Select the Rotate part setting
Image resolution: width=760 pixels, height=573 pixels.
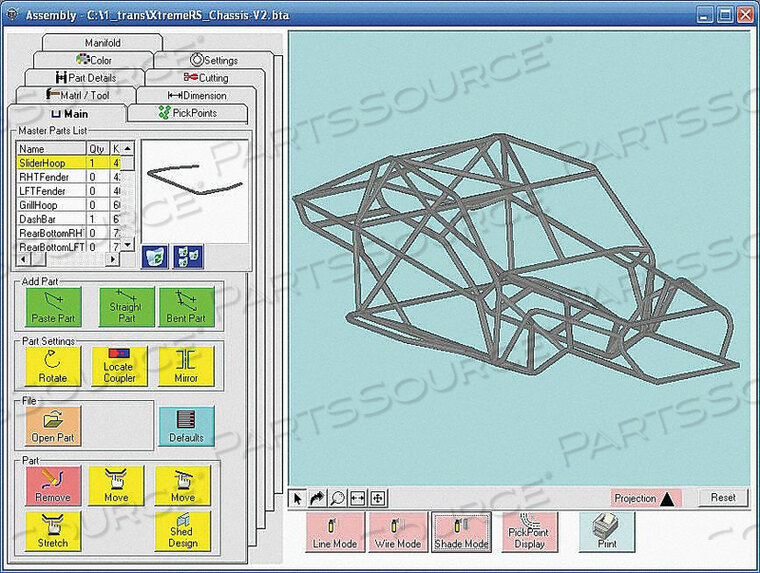point(52,367)
